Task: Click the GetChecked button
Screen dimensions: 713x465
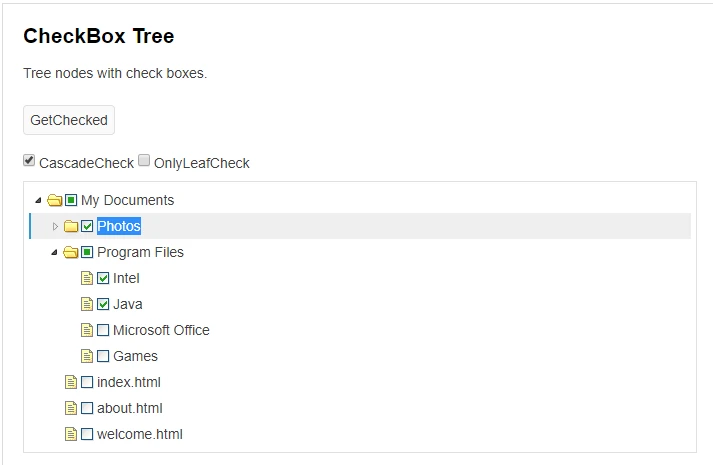Action: (x=69, y=120)
